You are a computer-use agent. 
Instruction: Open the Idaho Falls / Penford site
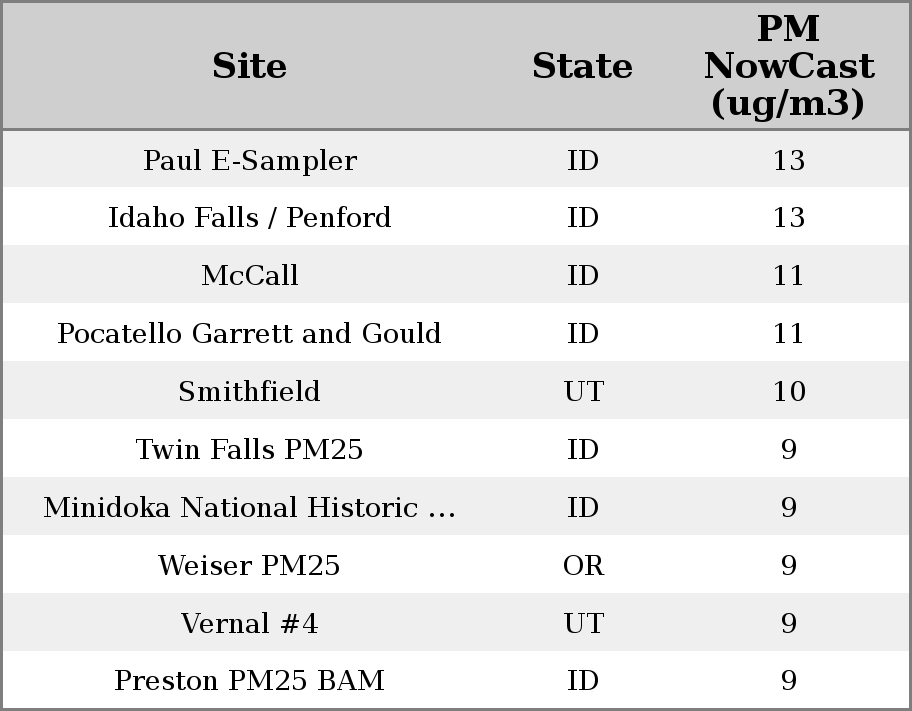tap(250, 218)
